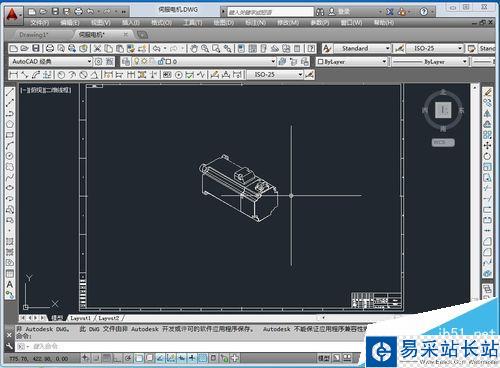500x368 pixels.
Task: Select the Move tool in Modify toolbar
Action: (487, 146)
